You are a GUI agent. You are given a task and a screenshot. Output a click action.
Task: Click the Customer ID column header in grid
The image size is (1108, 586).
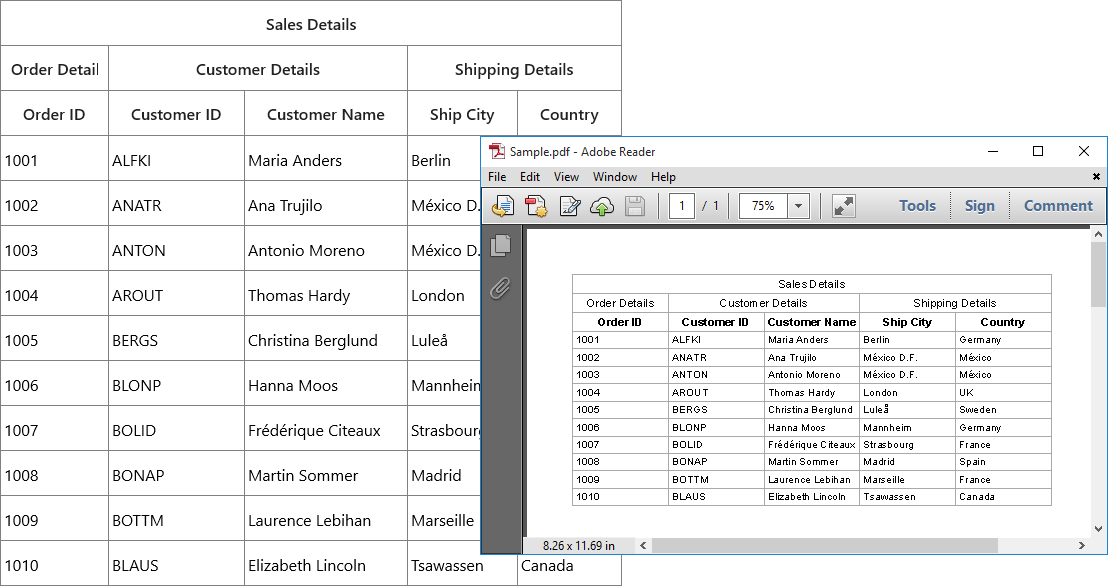[176, 114]
